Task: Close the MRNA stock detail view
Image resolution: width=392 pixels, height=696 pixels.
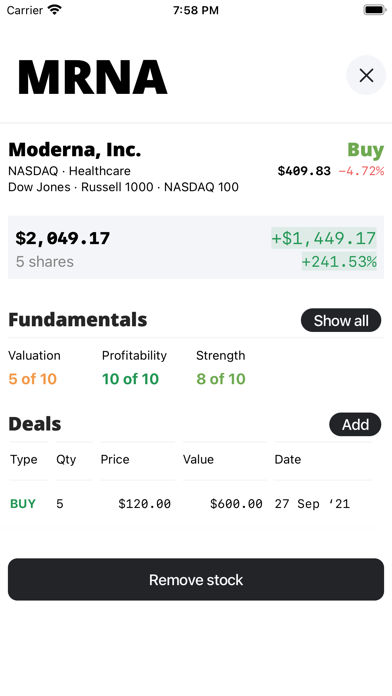Action: (366, 75)
